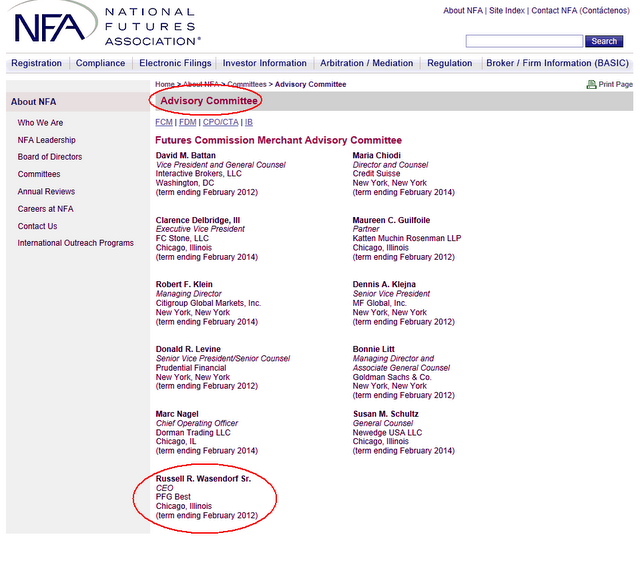The height and width of the screenshot is (563, 640).
Task: Click the name David M. Battan
Action: 186,156
